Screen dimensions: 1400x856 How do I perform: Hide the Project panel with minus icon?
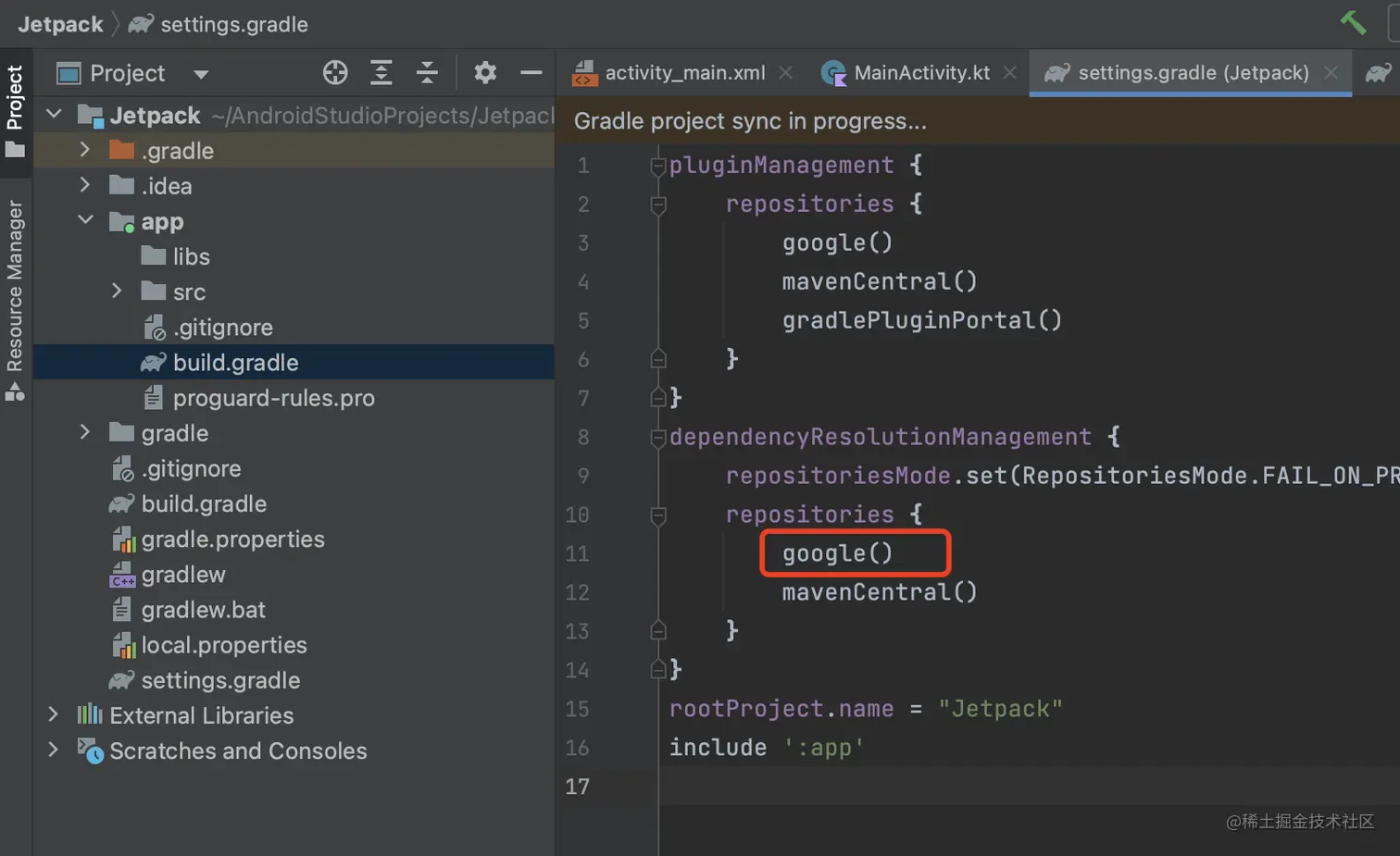click(x=531, y=72)
